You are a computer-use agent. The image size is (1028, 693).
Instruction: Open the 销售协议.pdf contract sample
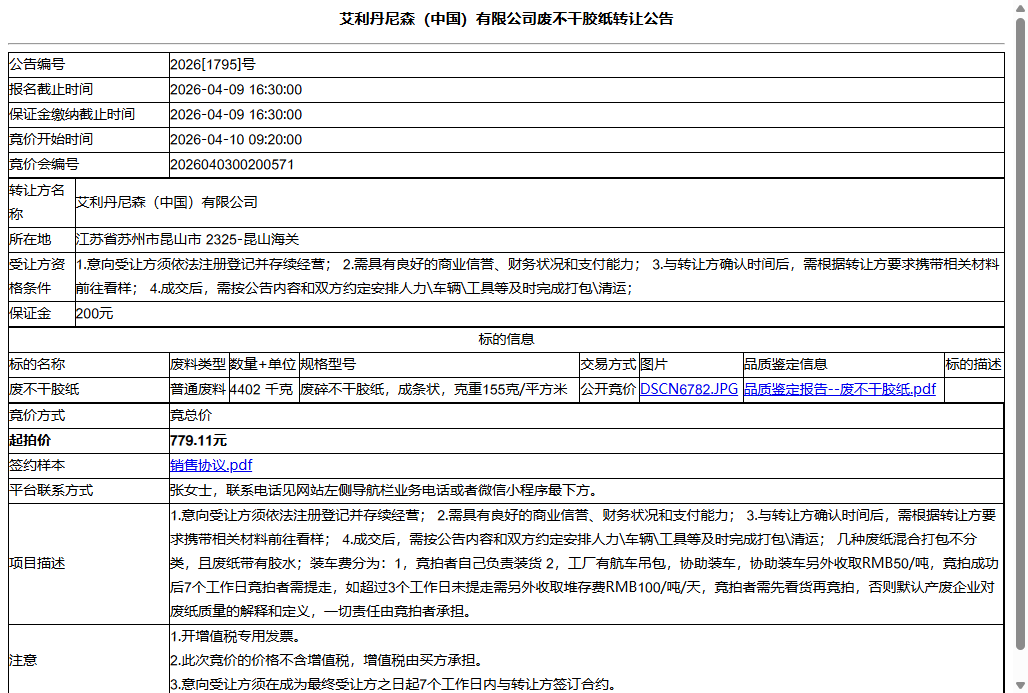(210, 465)
